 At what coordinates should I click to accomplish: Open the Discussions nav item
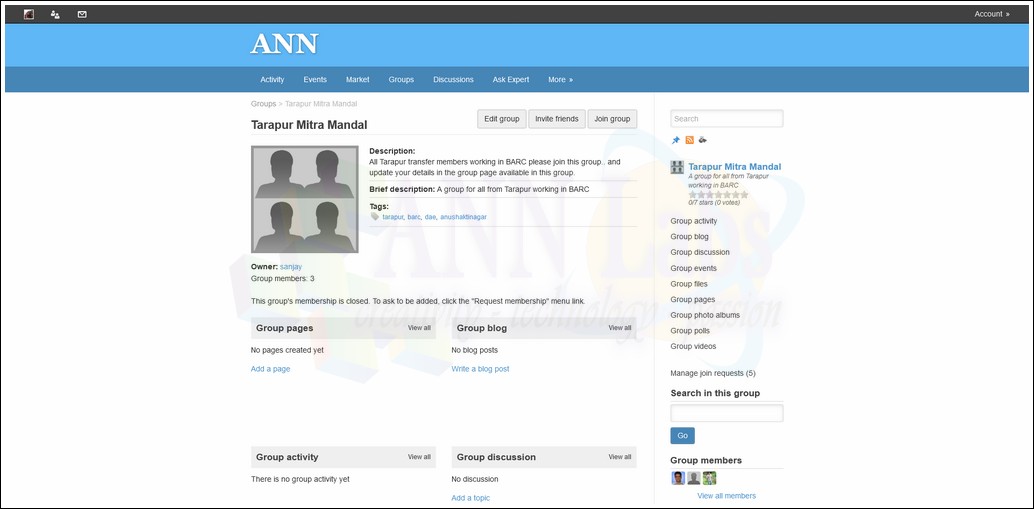pyautogui.click(x=453, y=80)
